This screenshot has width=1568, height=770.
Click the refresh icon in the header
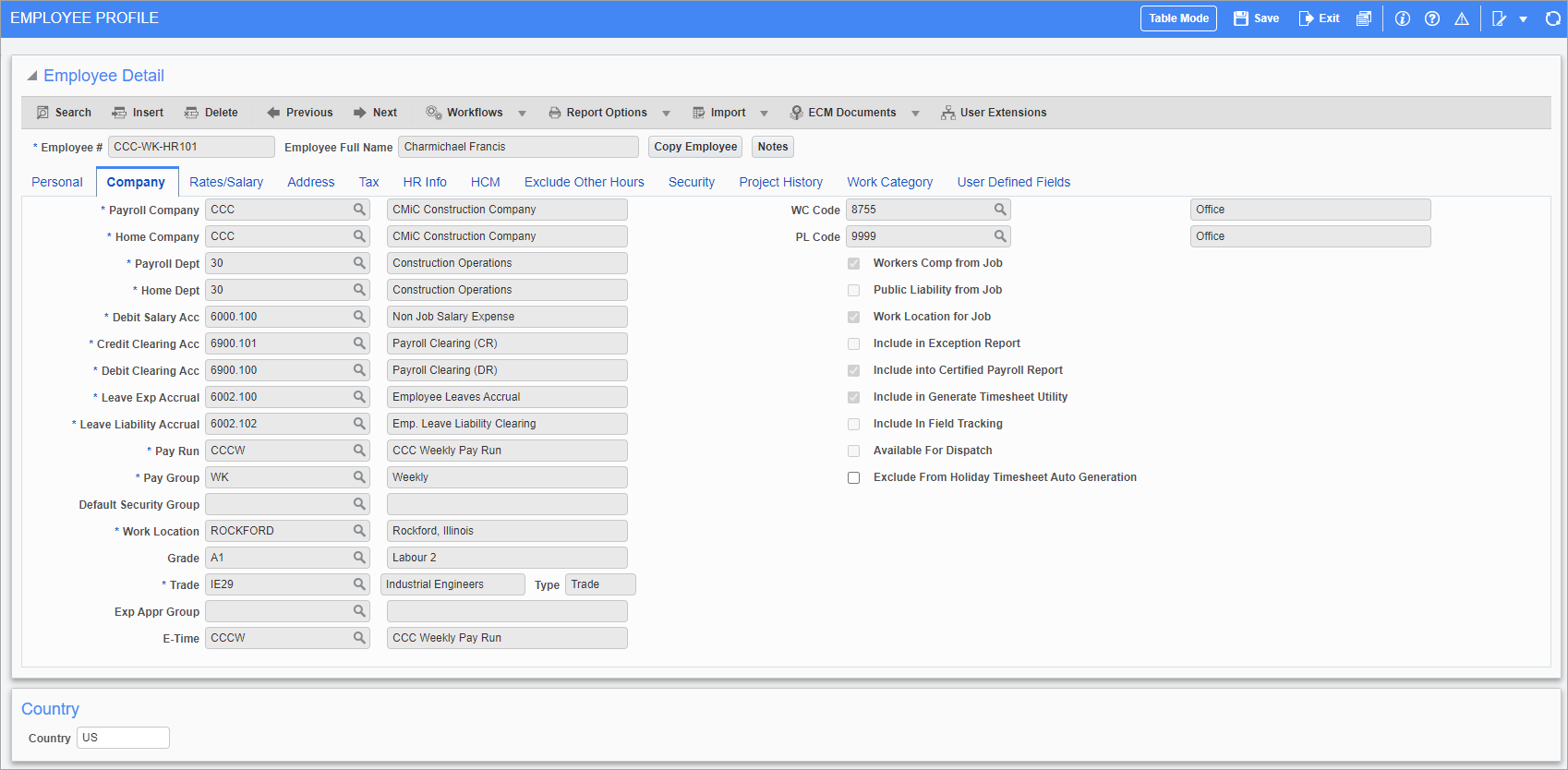[1553, 18]
